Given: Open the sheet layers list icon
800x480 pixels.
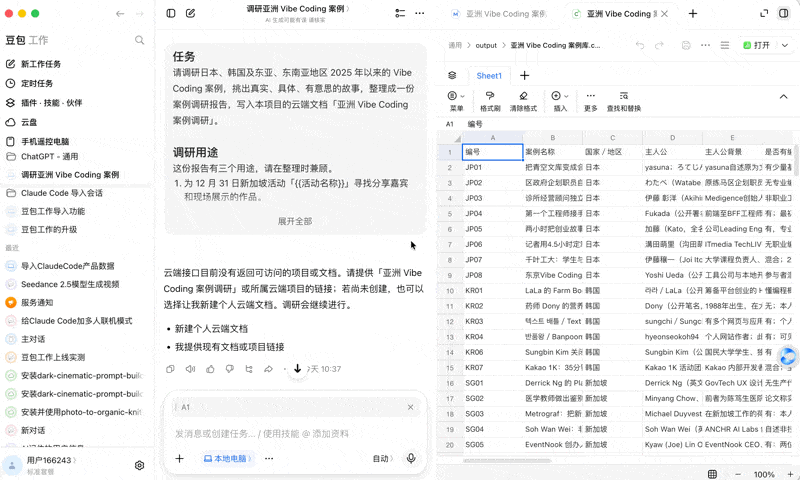Looking at the screenshot, I should 452,75.
